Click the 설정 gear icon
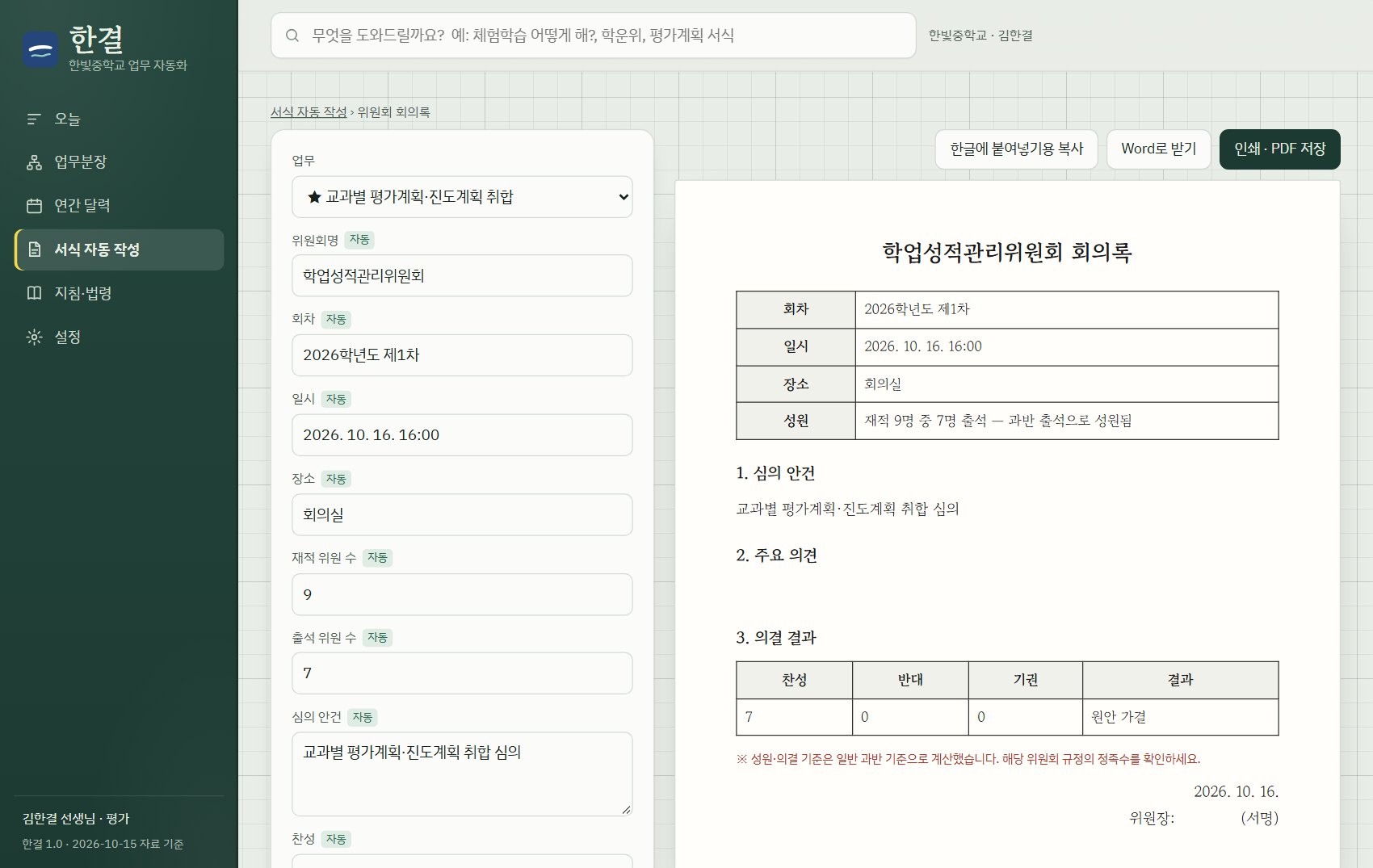 (x=34, y=337)
